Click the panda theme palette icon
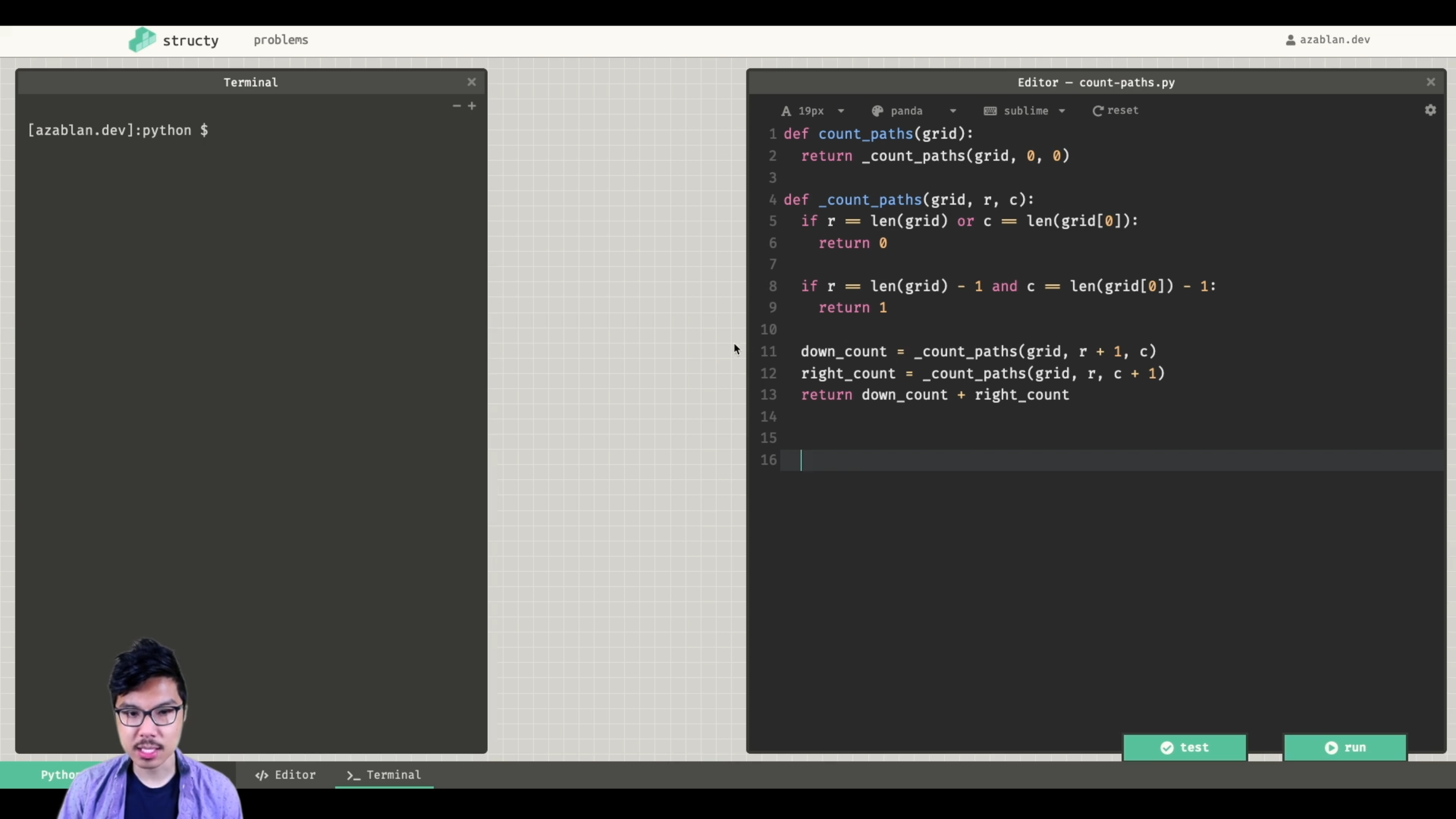 [x=877, y=111]
